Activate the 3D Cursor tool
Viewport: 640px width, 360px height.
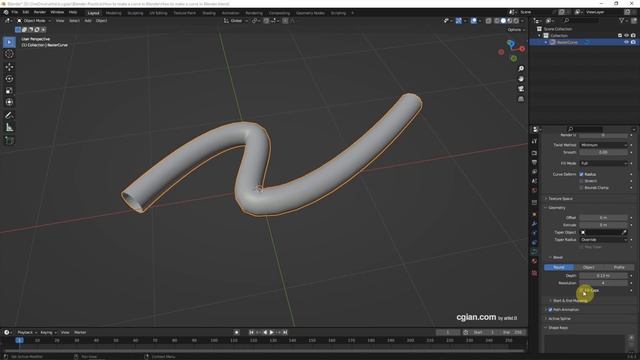(x=9, y=54)
